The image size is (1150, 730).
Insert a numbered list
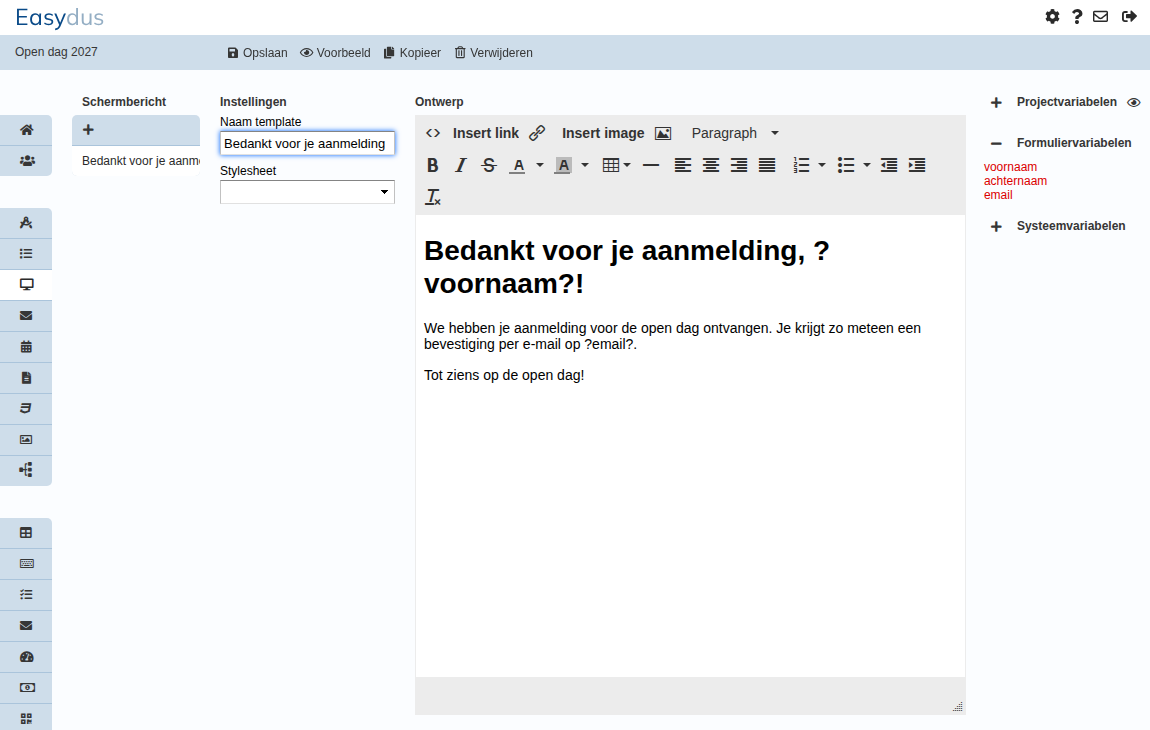pos(801,166)
